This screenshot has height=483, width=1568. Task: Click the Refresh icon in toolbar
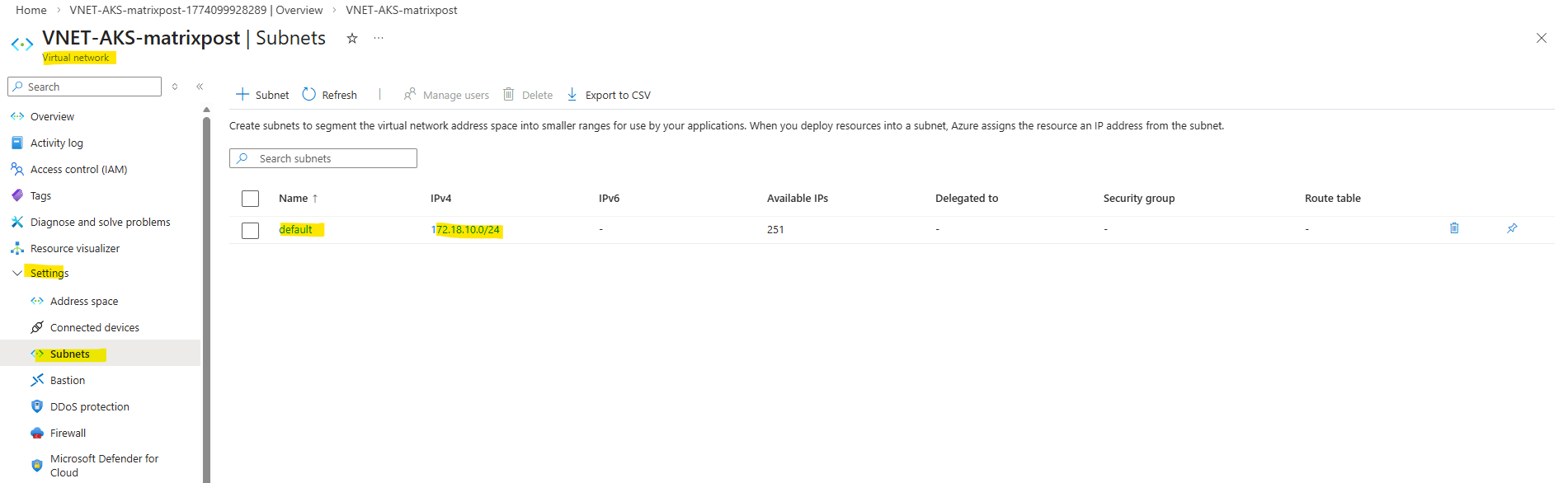(309, 95)
